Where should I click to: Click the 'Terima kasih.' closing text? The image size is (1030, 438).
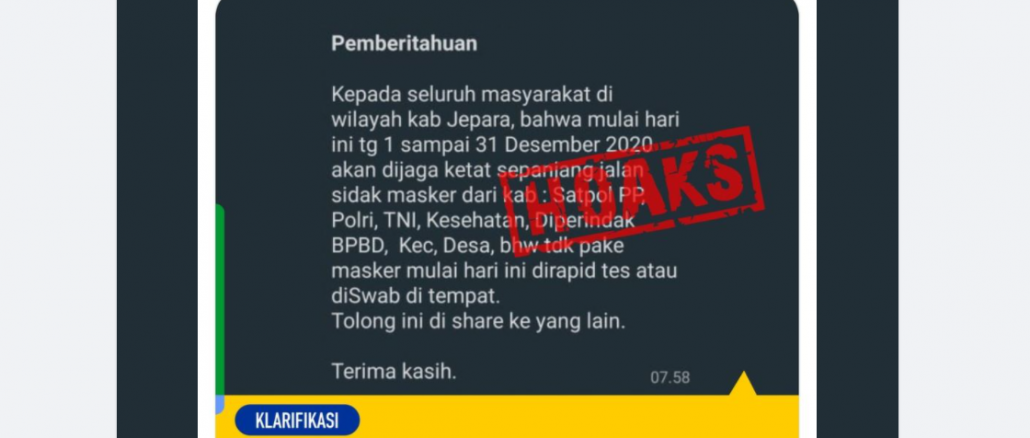coord(393,372)
